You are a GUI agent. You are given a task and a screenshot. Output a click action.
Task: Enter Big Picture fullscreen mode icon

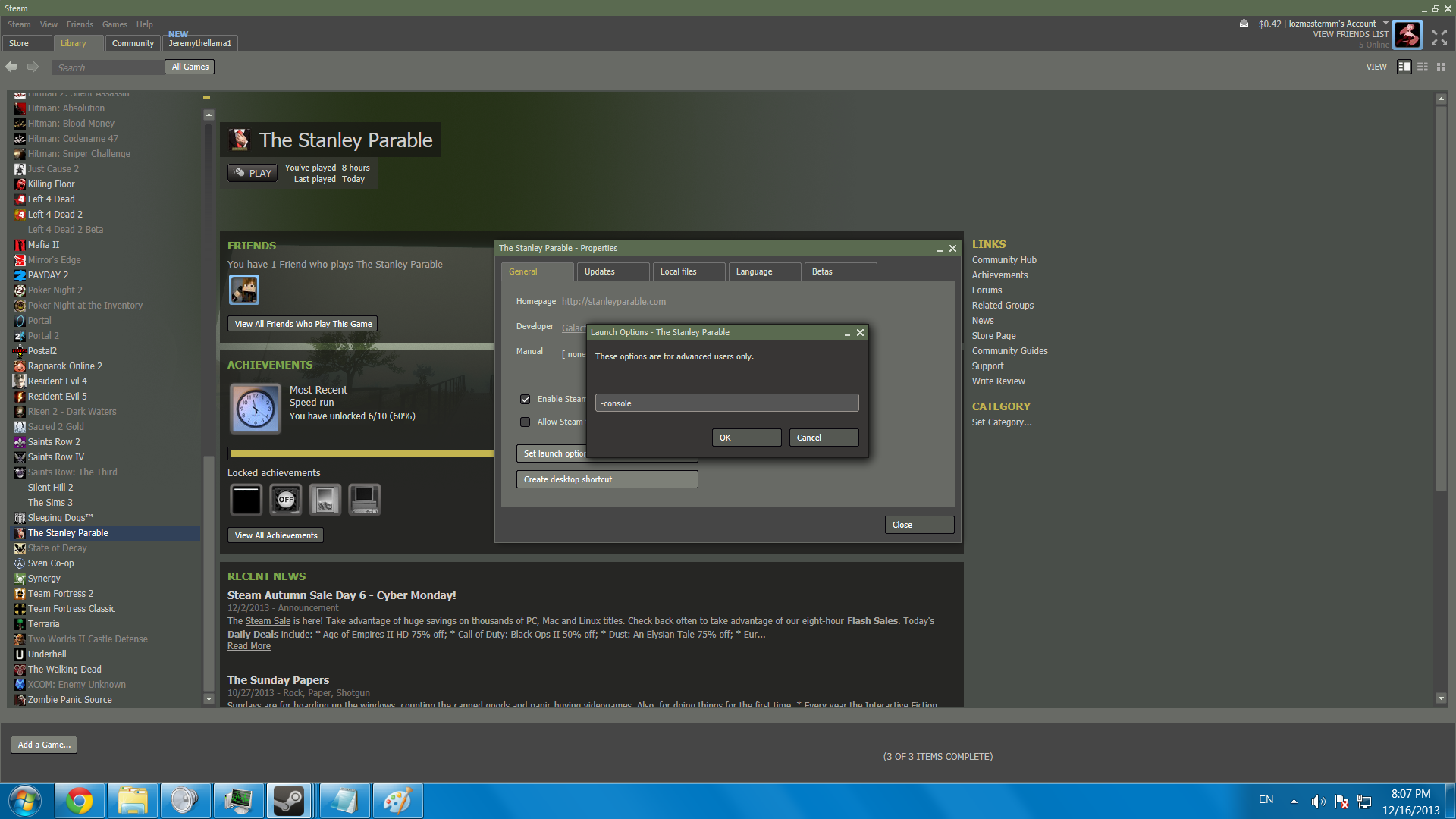click(x=1439, y=36)
